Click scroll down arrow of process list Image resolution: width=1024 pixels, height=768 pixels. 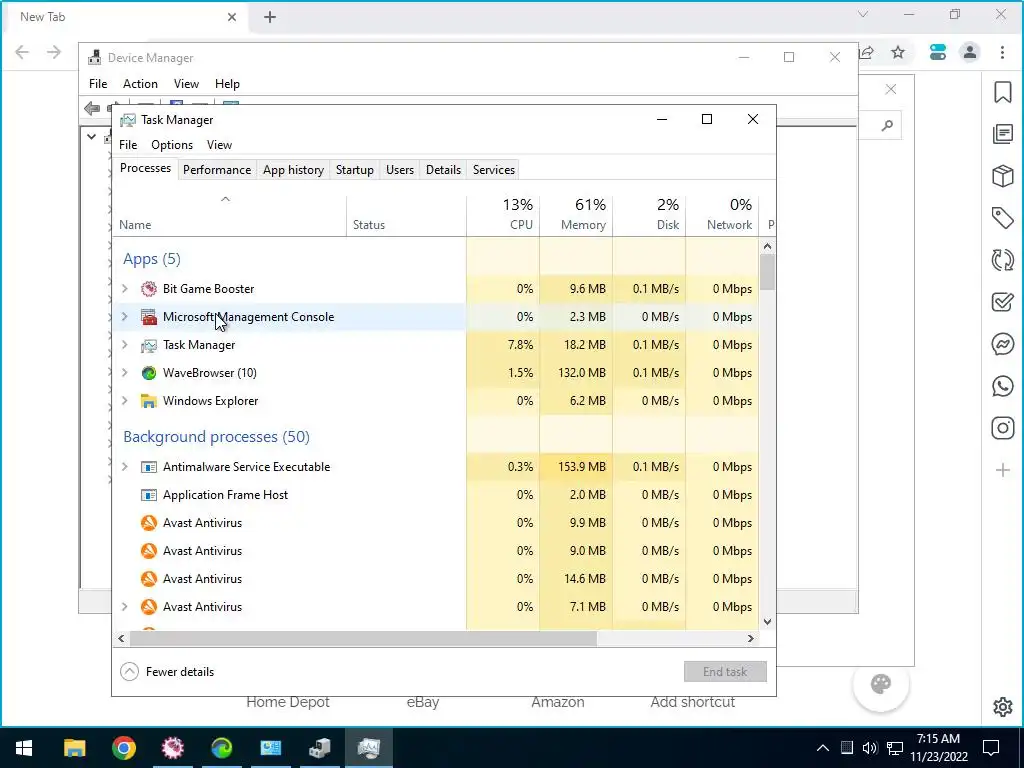coord(767,622)
